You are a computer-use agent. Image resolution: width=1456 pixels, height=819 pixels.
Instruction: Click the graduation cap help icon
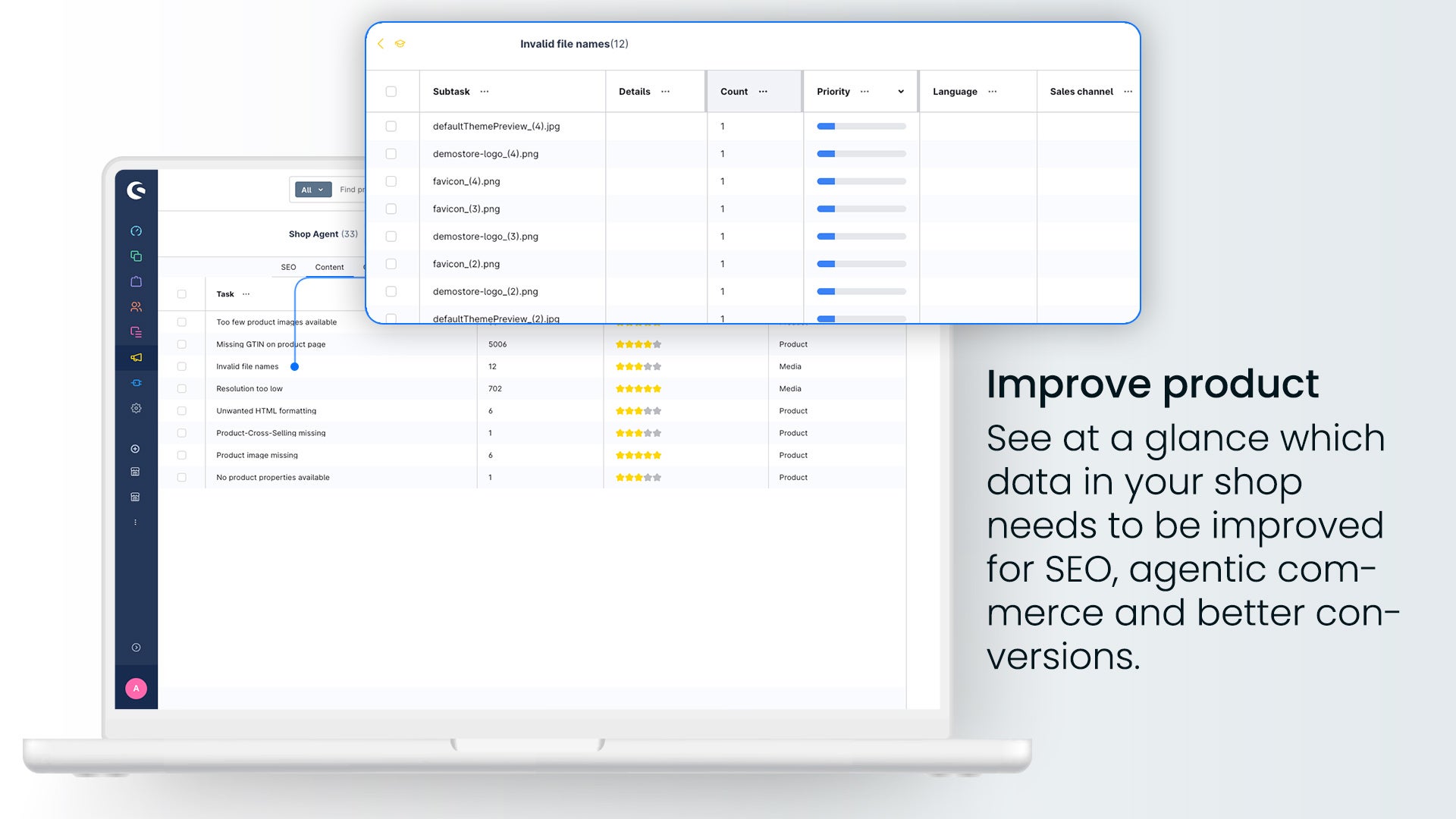tap(400, 44)
